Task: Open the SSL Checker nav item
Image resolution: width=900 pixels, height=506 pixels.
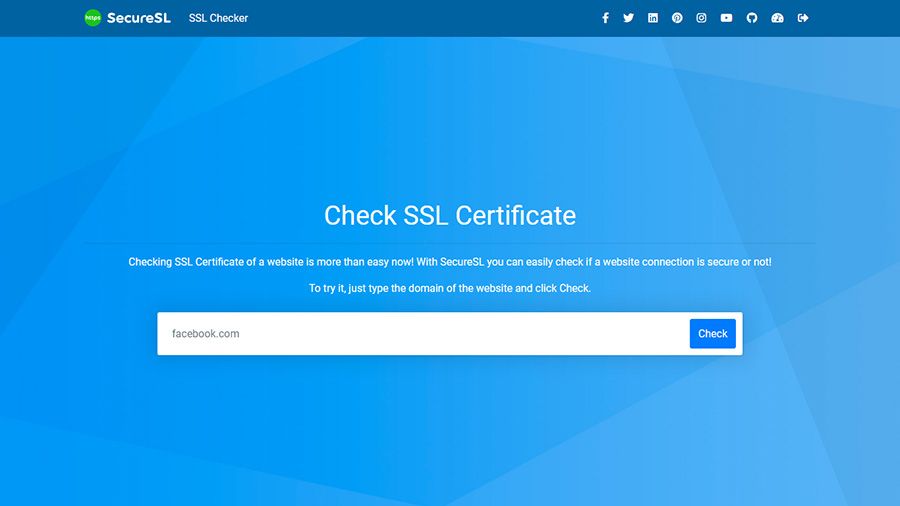Action: pyautogui.click(x=218, y=18)
